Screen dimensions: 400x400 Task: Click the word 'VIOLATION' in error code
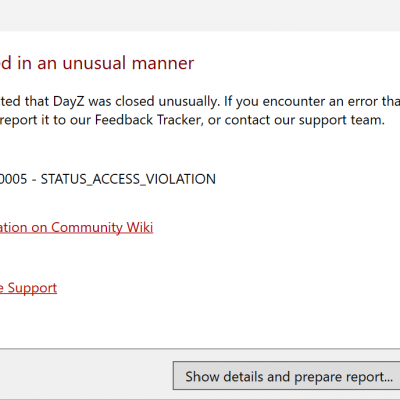(x=181, y=179)
